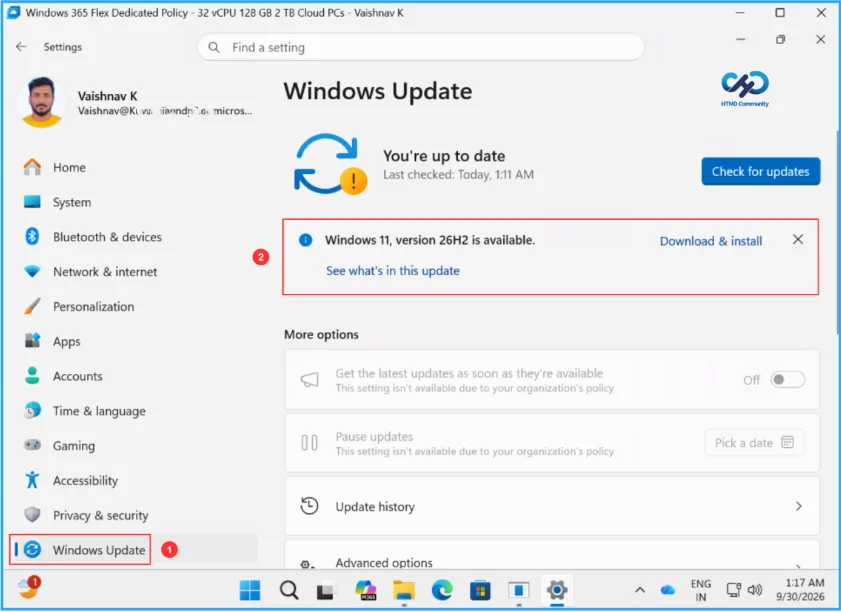Open the clock showing 1:17 AM
The height and width of the screenshot is (612, 841).
tap(800, 590)
